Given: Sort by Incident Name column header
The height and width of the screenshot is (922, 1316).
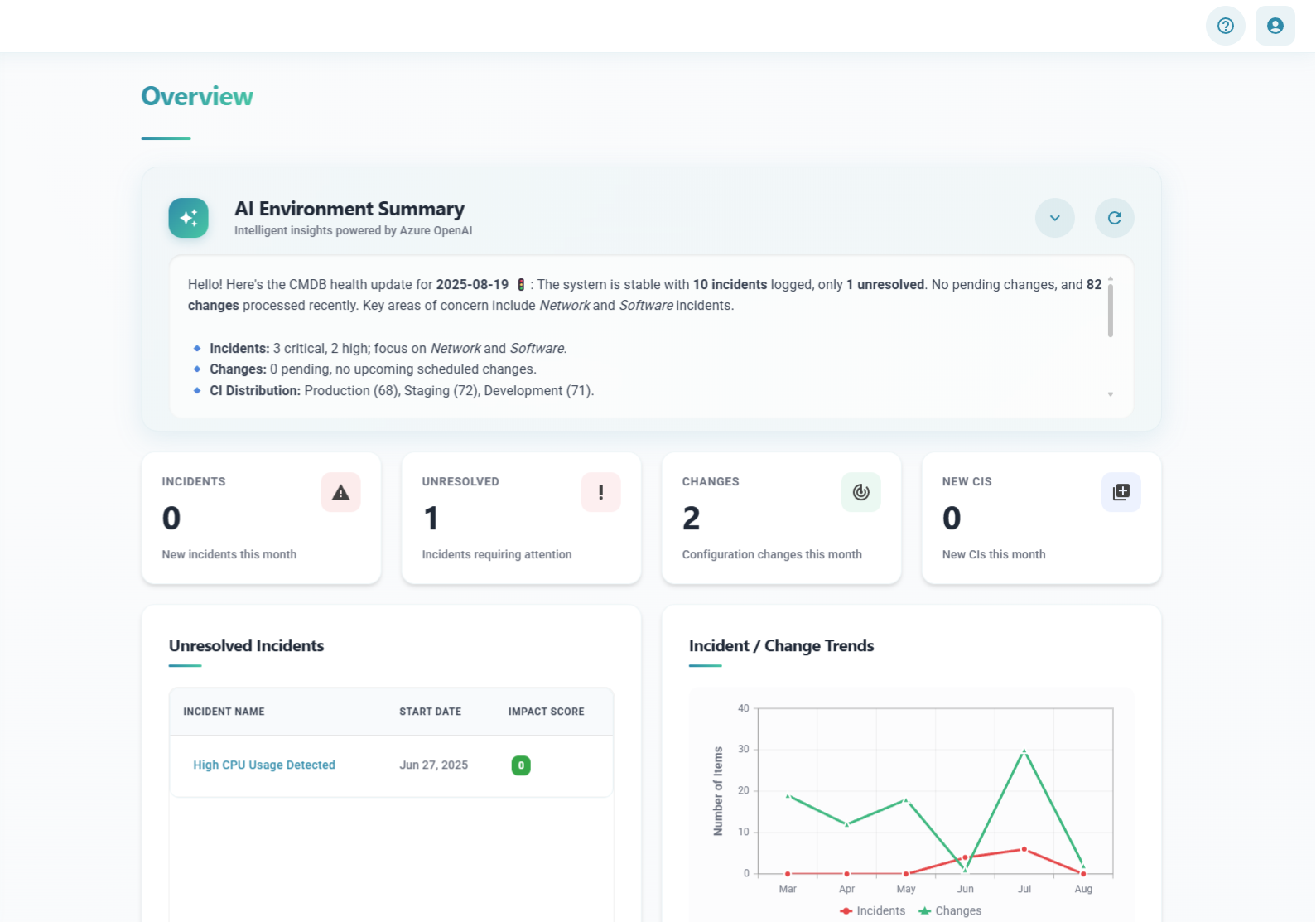Looking at the screenshot, I should click(x=224, y=712).
